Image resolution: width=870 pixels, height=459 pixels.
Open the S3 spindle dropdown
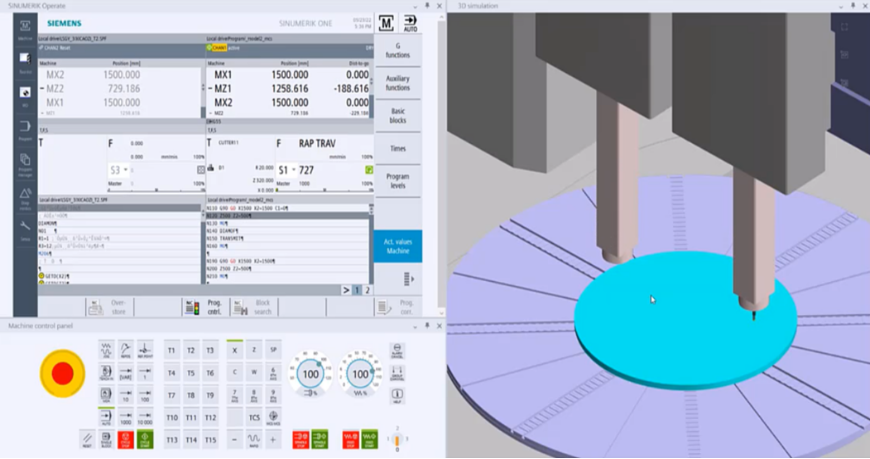pyautogui.click(x=119, y=170)
